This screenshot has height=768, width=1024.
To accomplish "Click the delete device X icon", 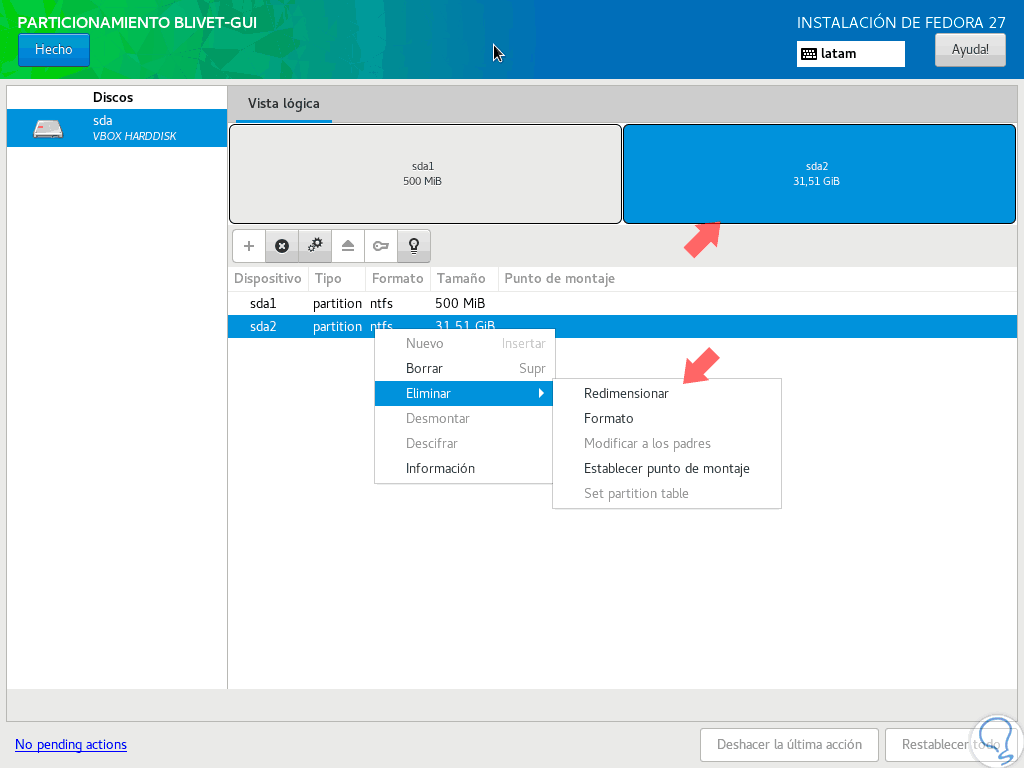I will pyautogui.click(x=282, y=246).
